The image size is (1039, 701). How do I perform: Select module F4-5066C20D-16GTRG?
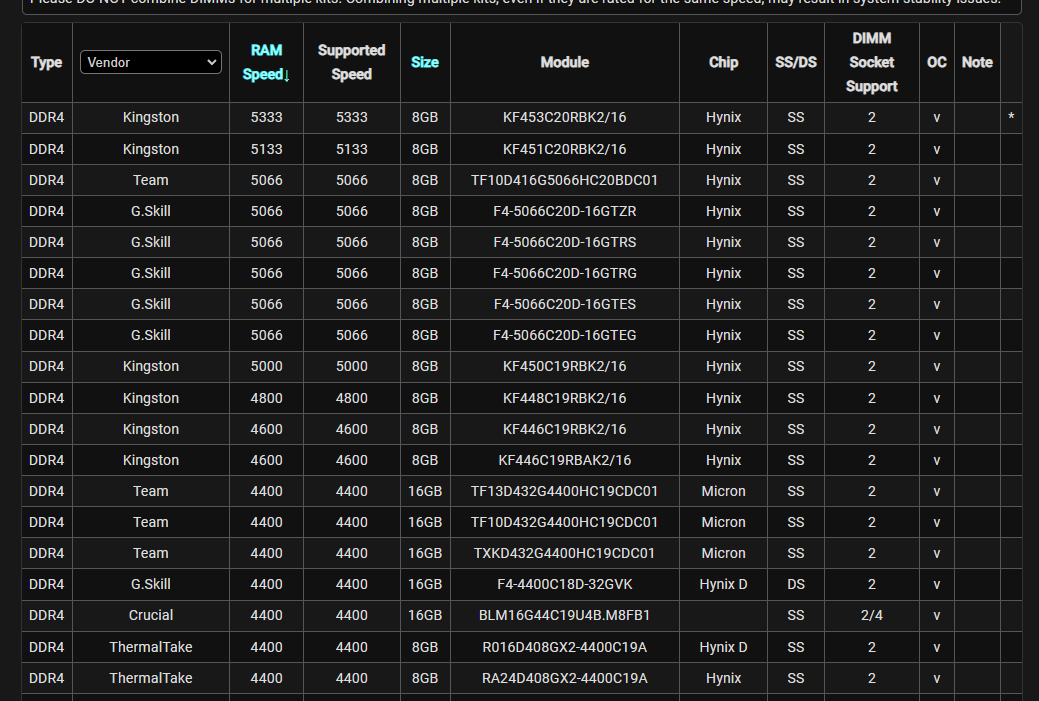565,273
